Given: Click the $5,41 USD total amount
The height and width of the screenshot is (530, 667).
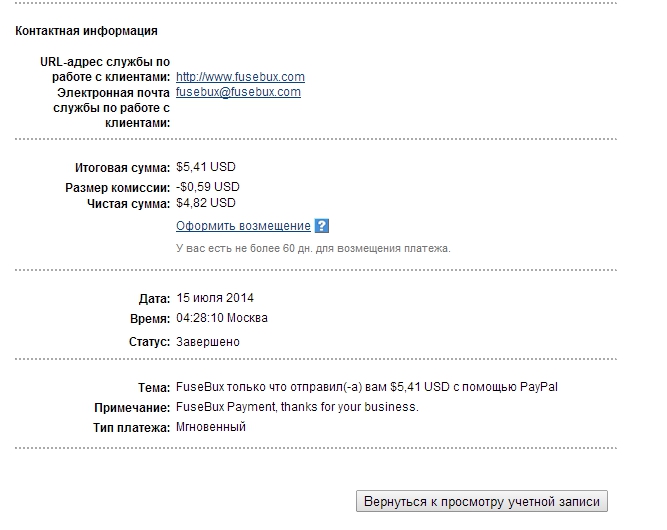Looking at the screenshot, I should pyautogui.click(x=206, y=167).
